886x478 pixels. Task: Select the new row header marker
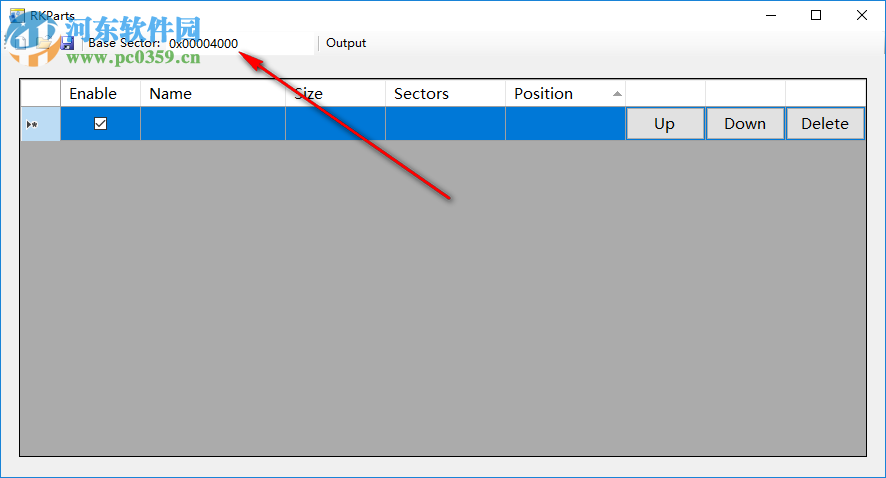(x=40, y=124)
